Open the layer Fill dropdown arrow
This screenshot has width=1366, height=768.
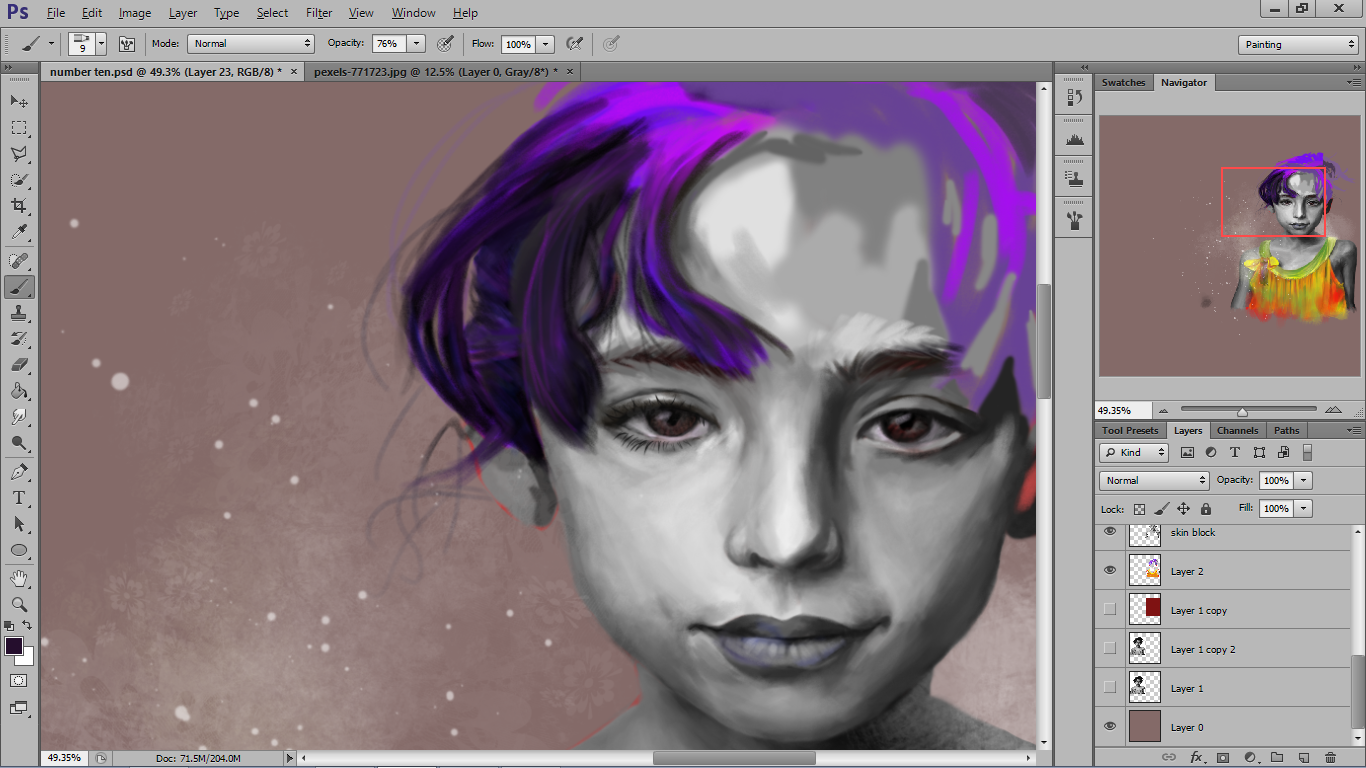click(x=1304, y=508)
